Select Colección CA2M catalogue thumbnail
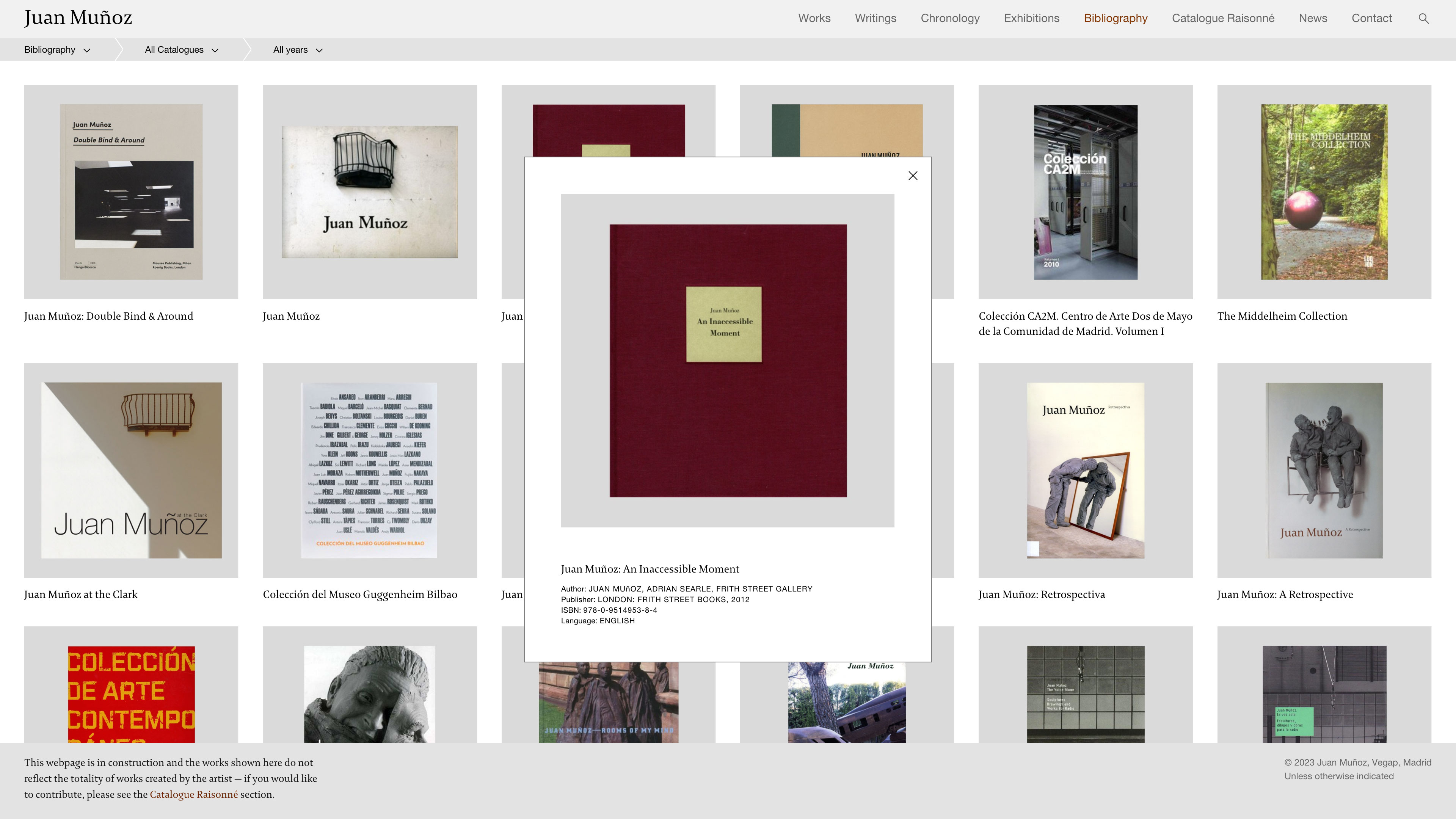This screenshot has height=819, width=1456. tap(1085, 191)
